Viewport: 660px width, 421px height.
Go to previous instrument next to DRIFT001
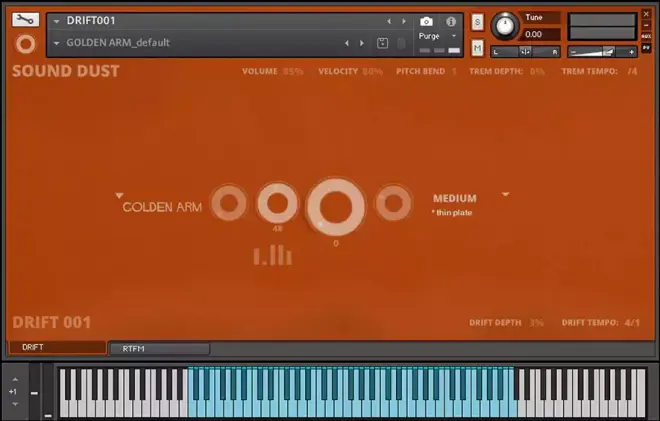[389, 21]
